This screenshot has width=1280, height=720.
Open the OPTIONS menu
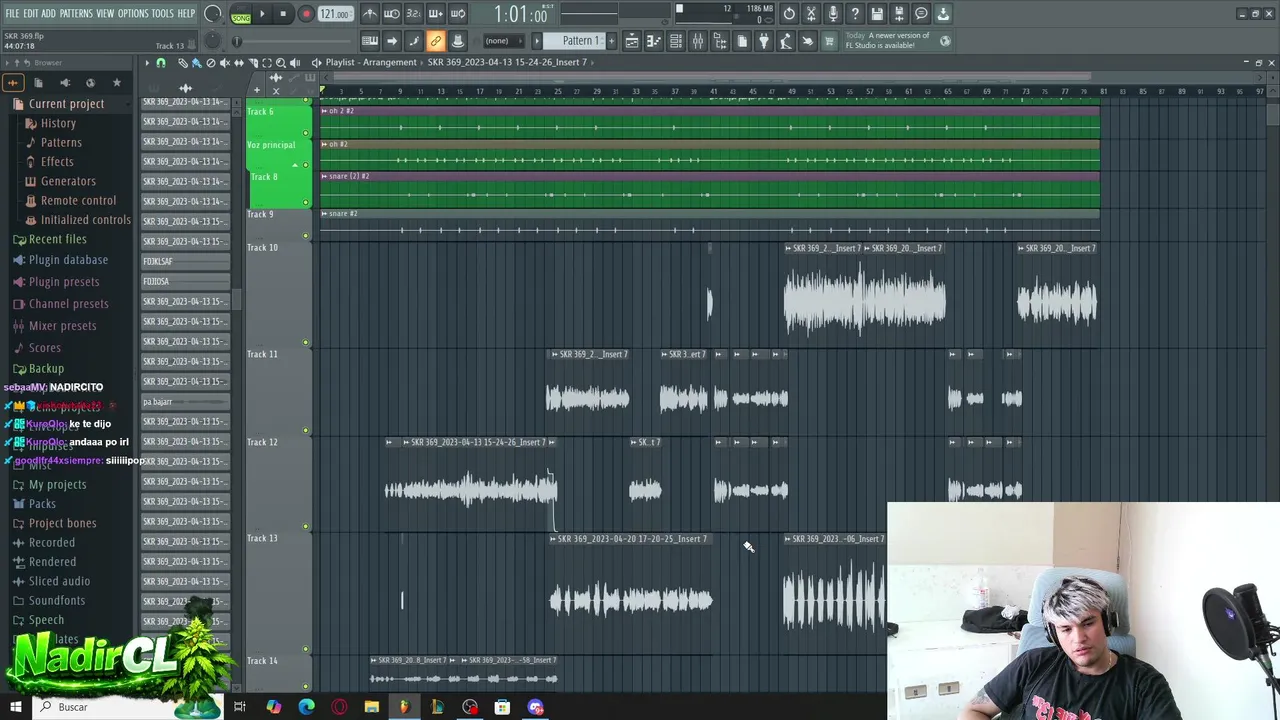[133, 14]
